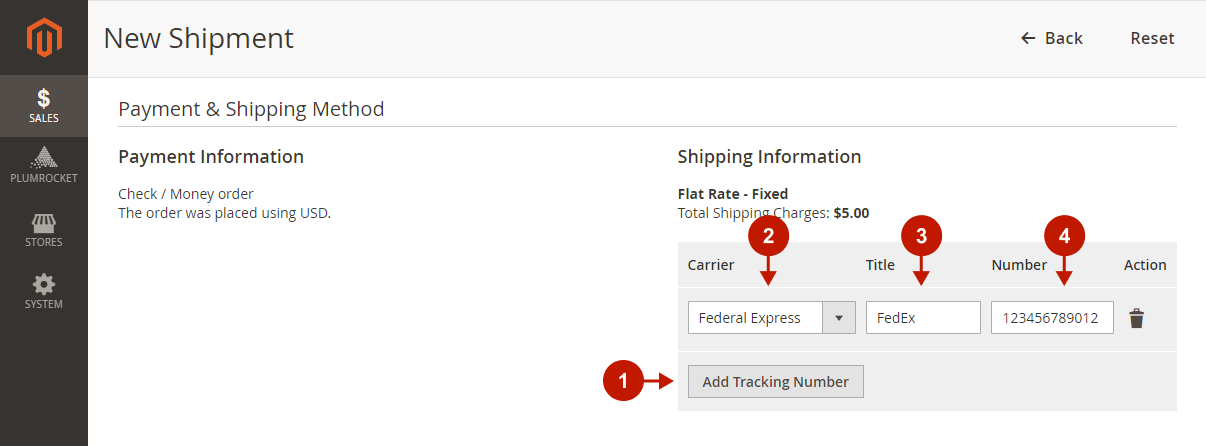Focus the Title field containing FedEx
Viewport: 1206px width, 446px height.
(922, 318)
